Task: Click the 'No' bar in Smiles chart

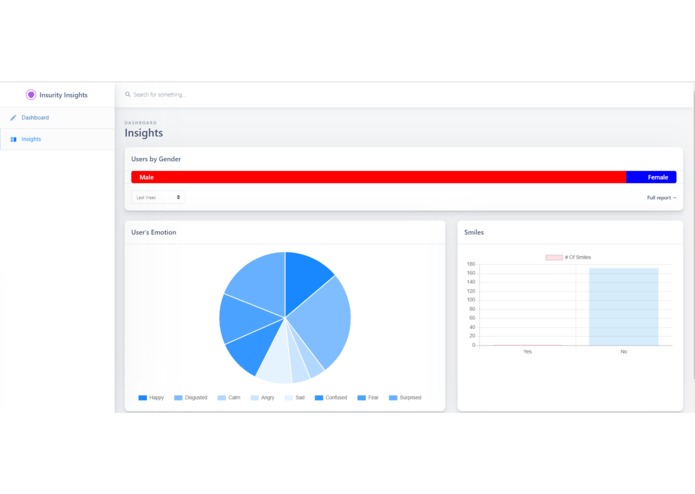Action: coord(624,307)
